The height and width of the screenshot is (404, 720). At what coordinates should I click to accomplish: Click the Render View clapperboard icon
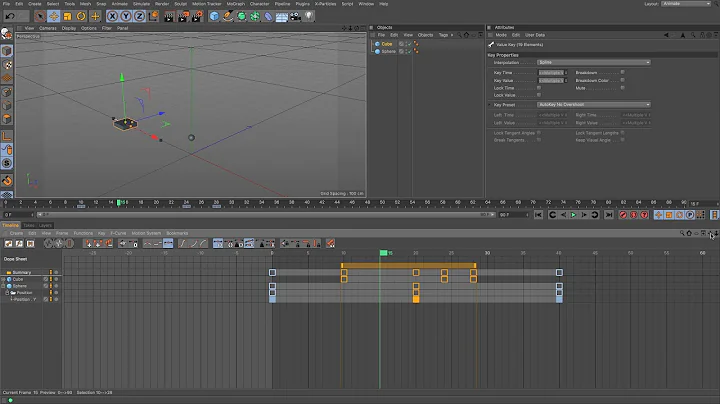[x=169, y=17]
